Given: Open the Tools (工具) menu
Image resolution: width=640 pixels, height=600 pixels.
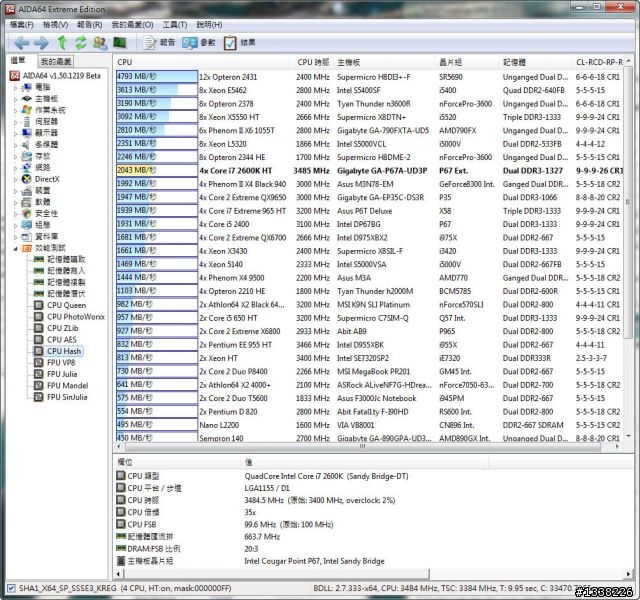Looking at the screenshot, I should 175,25.
